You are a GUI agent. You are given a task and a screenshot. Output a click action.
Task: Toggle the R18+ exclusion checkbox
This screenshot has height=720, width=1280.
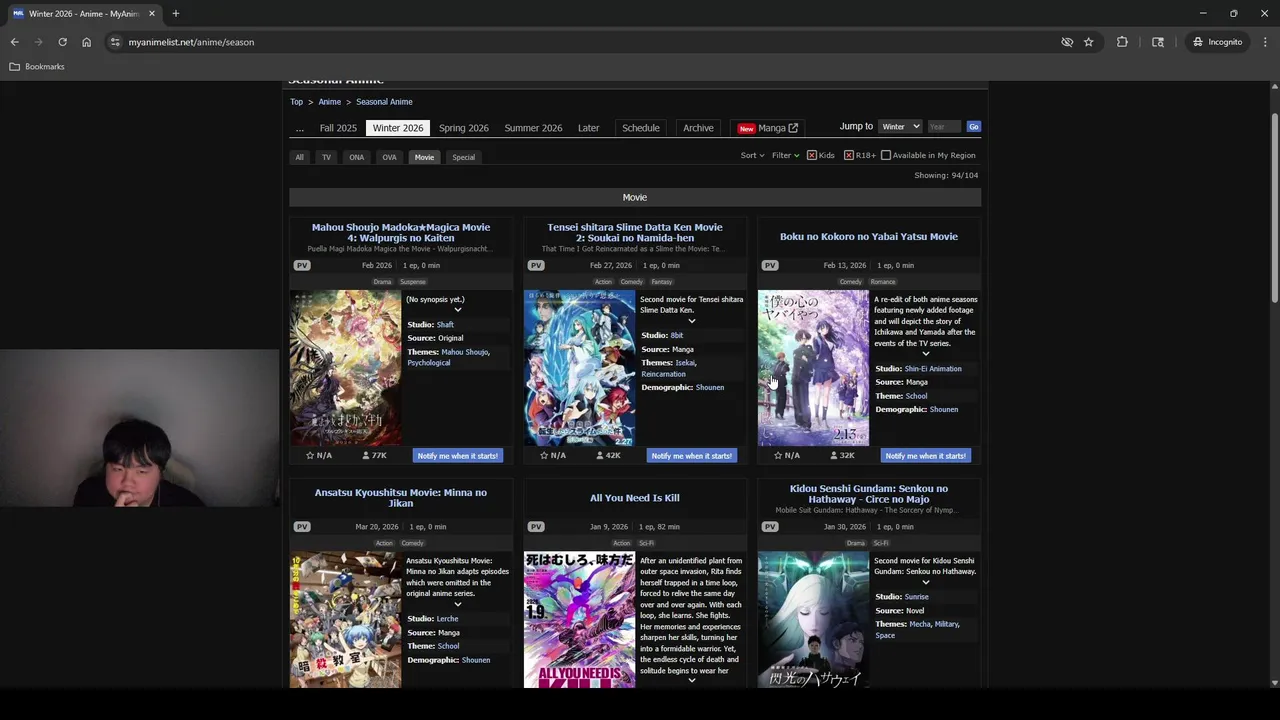[x=848, y=155]
